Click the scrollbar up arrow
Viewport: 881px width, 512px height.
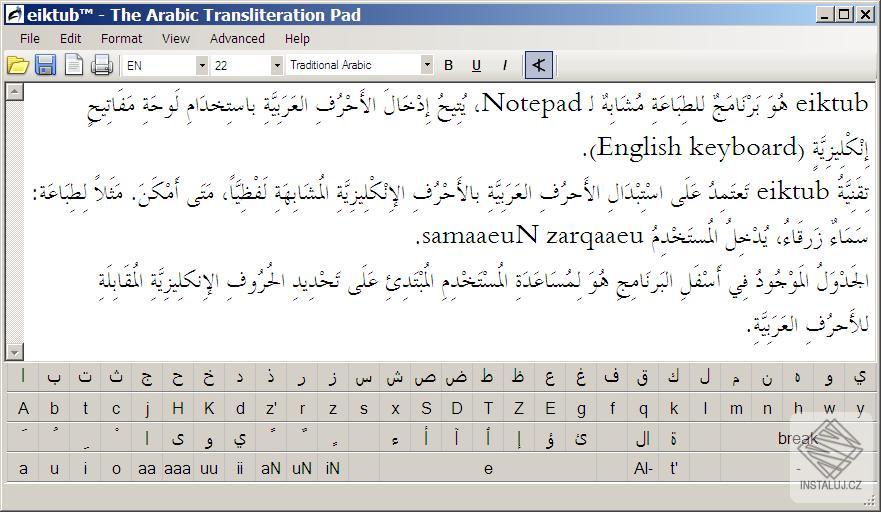pyautogui.click(x=15, y=92)
